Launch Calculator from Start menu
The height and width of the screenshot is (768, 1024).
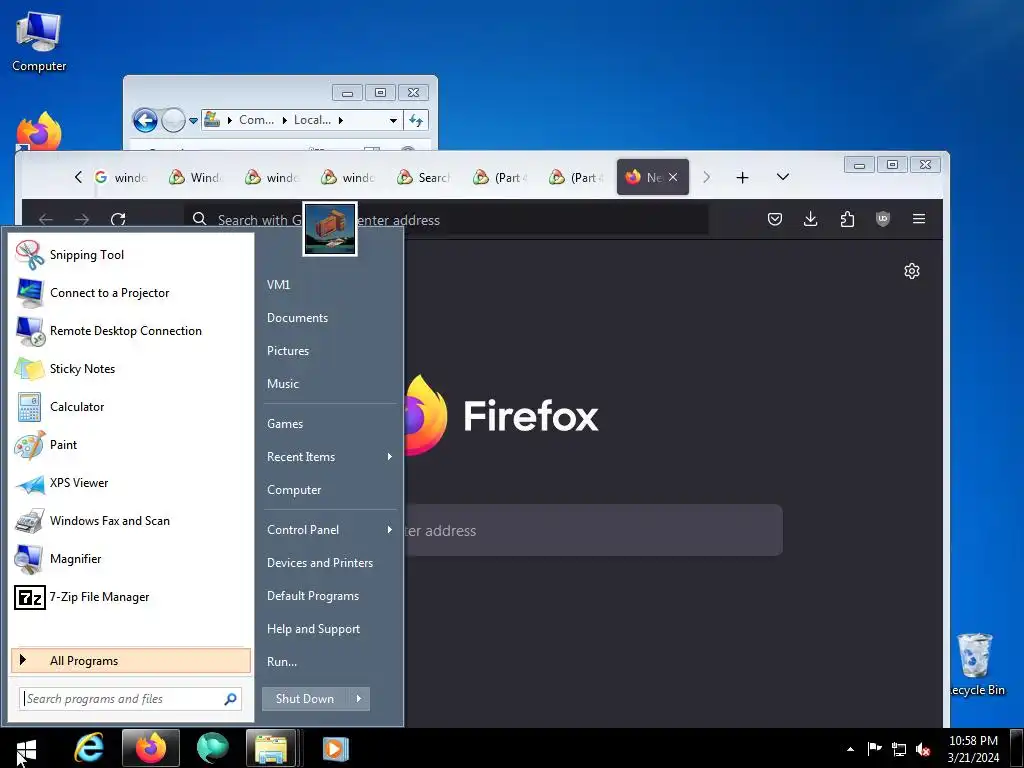(131, 406)
